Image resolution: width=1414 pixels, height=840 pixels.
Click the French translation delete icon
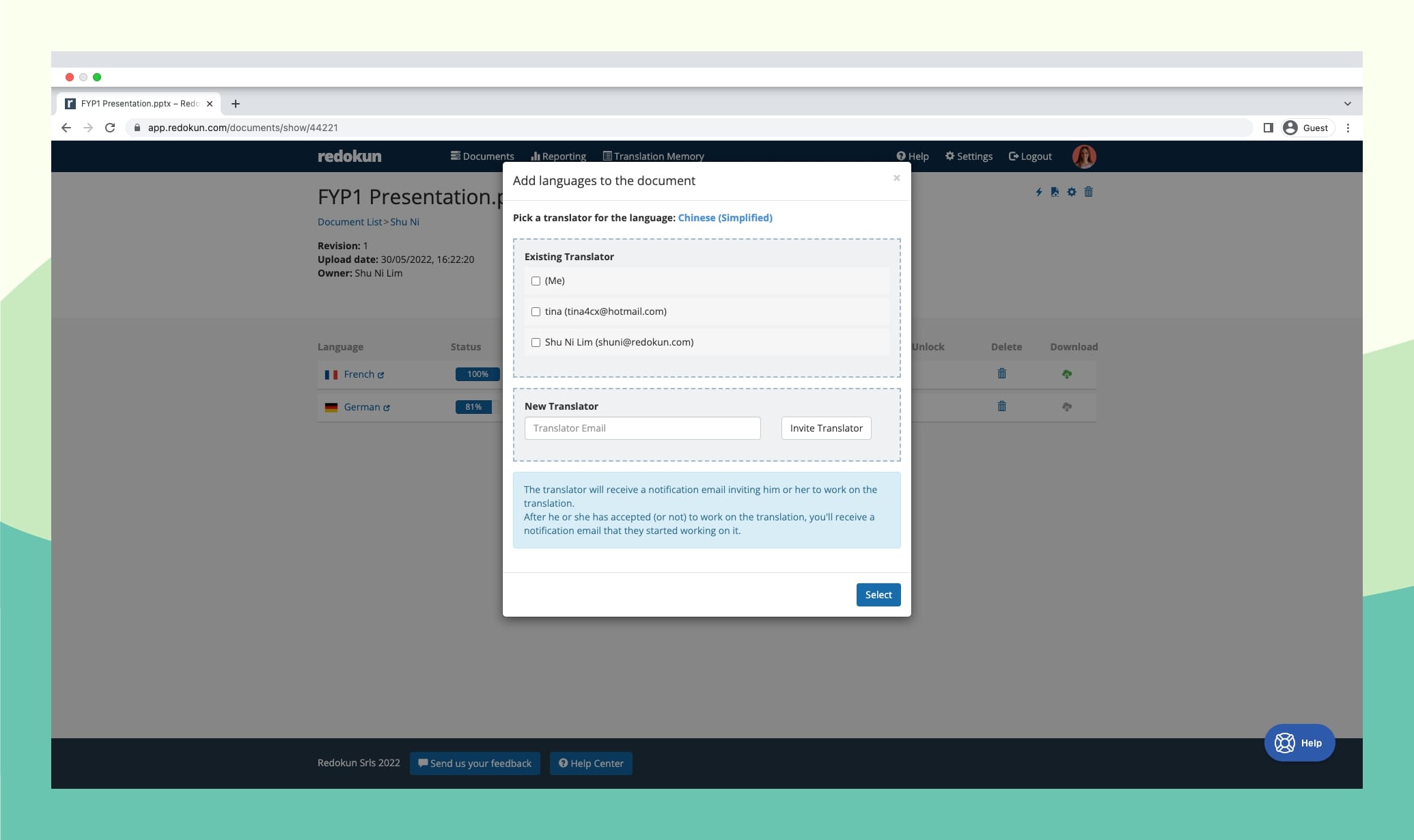pos(1001,373)
